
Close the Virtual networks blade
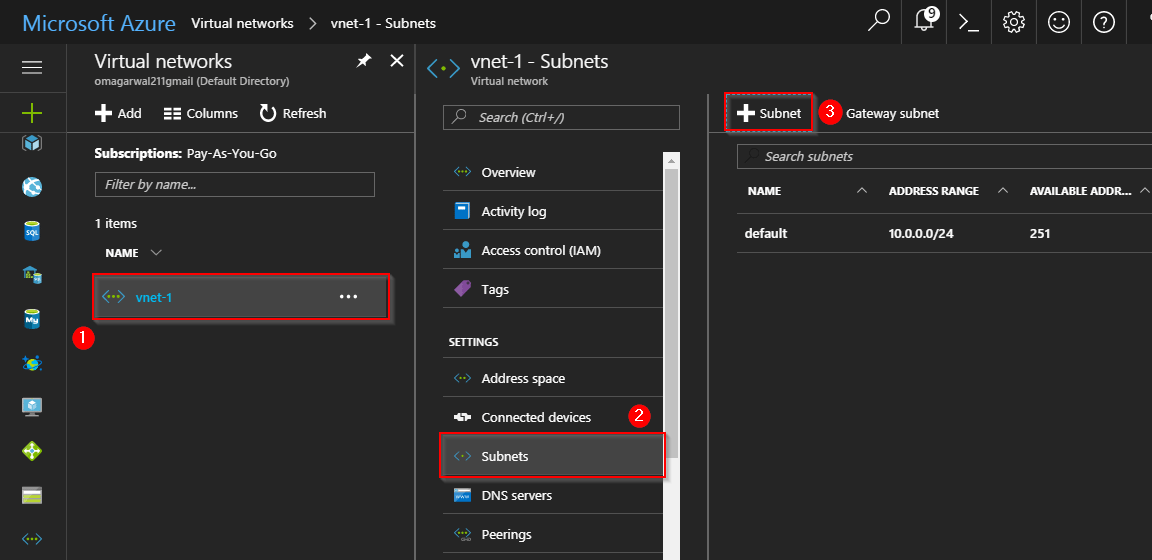(397, 62)
